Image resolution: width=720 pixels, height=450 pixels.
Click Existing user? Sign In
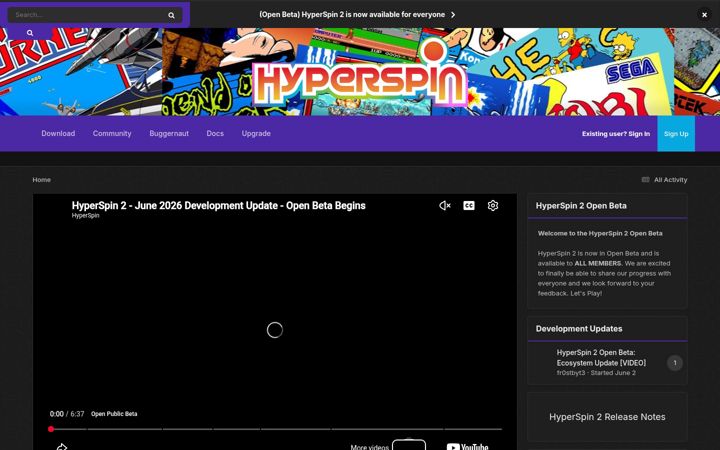pos(616,134)
